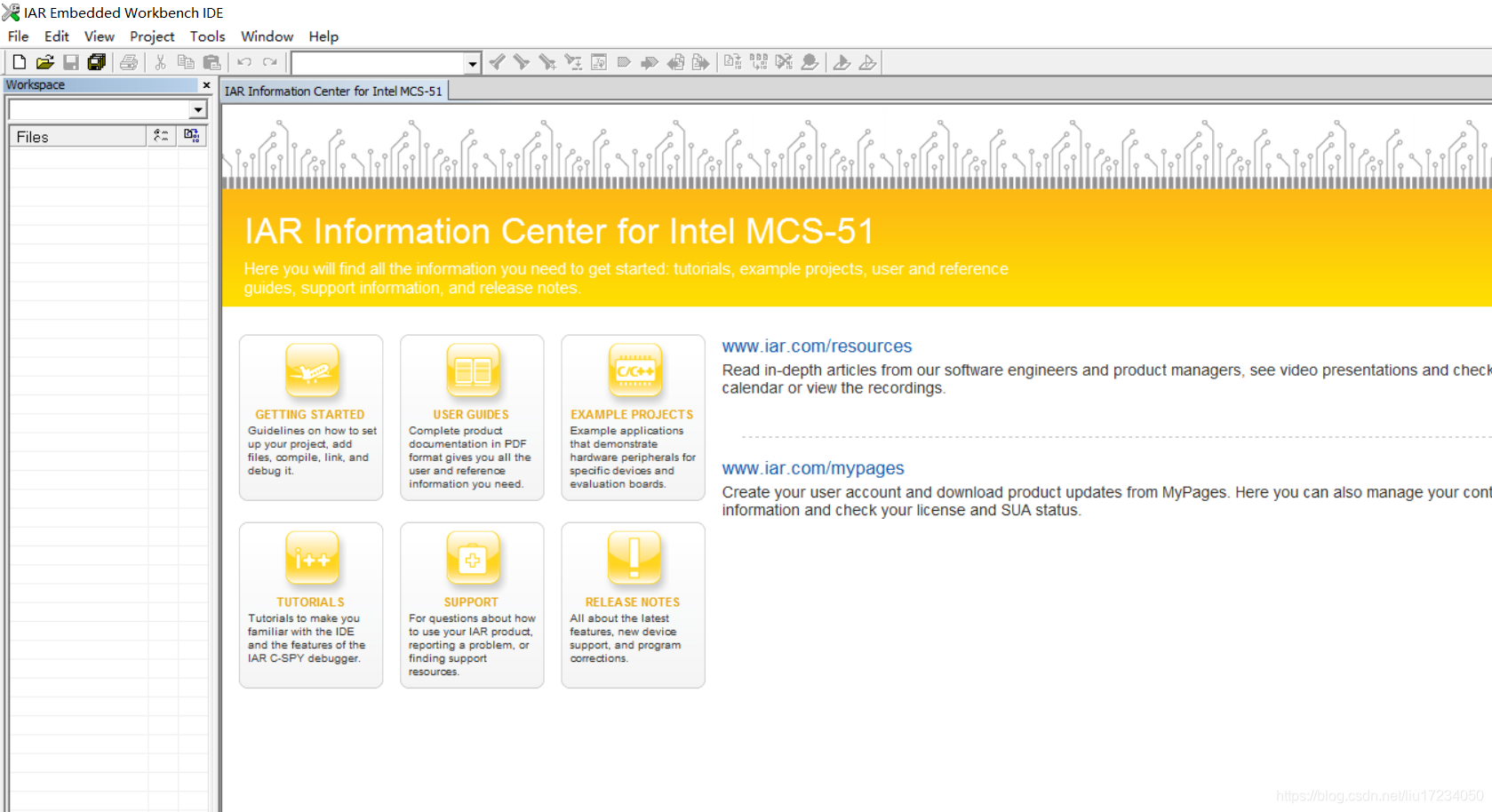The height and width of the screenshot is (812, 1492).
Task: Click the Copy toolbar icon
Action: 186,62
